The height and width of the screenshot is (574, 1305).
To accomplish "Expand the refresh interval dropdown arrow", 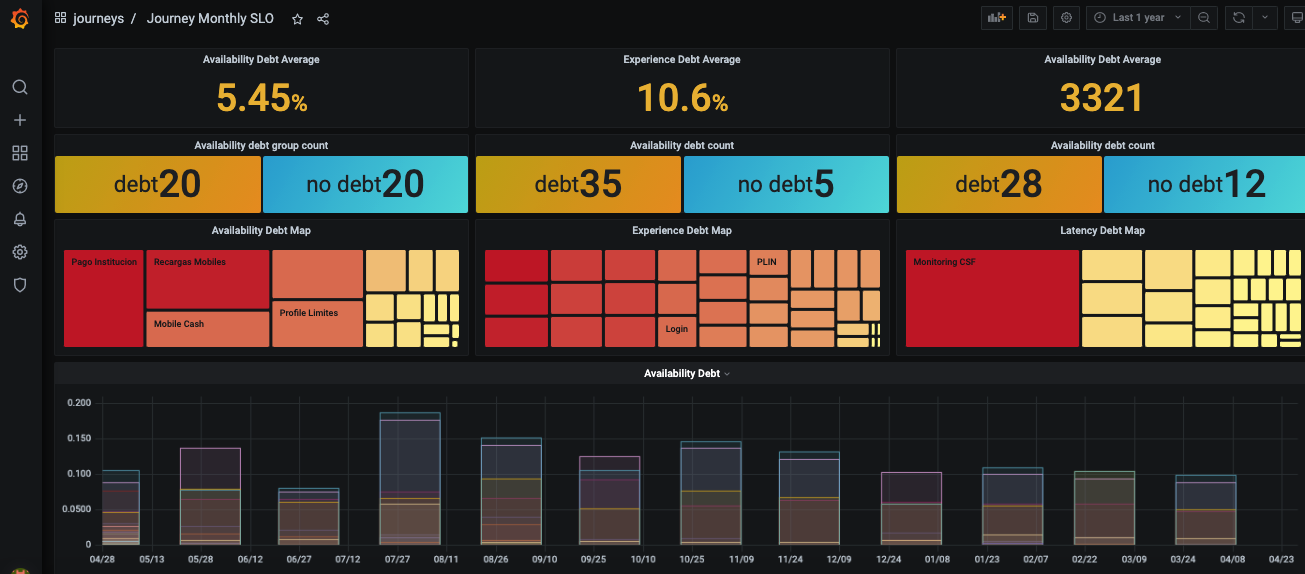I will click(1265, 18).
